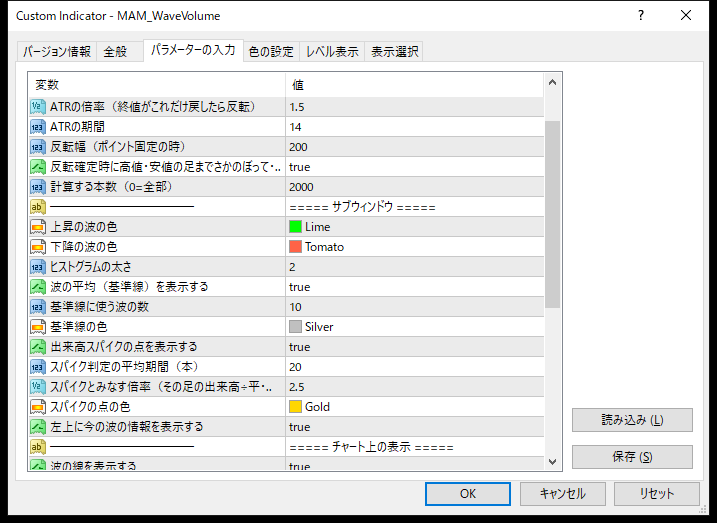The height and width of the screenshot is (523, 717).
Task: Open the Silver color dropdown for 基準線の色
Action: (x=415, y=327)
